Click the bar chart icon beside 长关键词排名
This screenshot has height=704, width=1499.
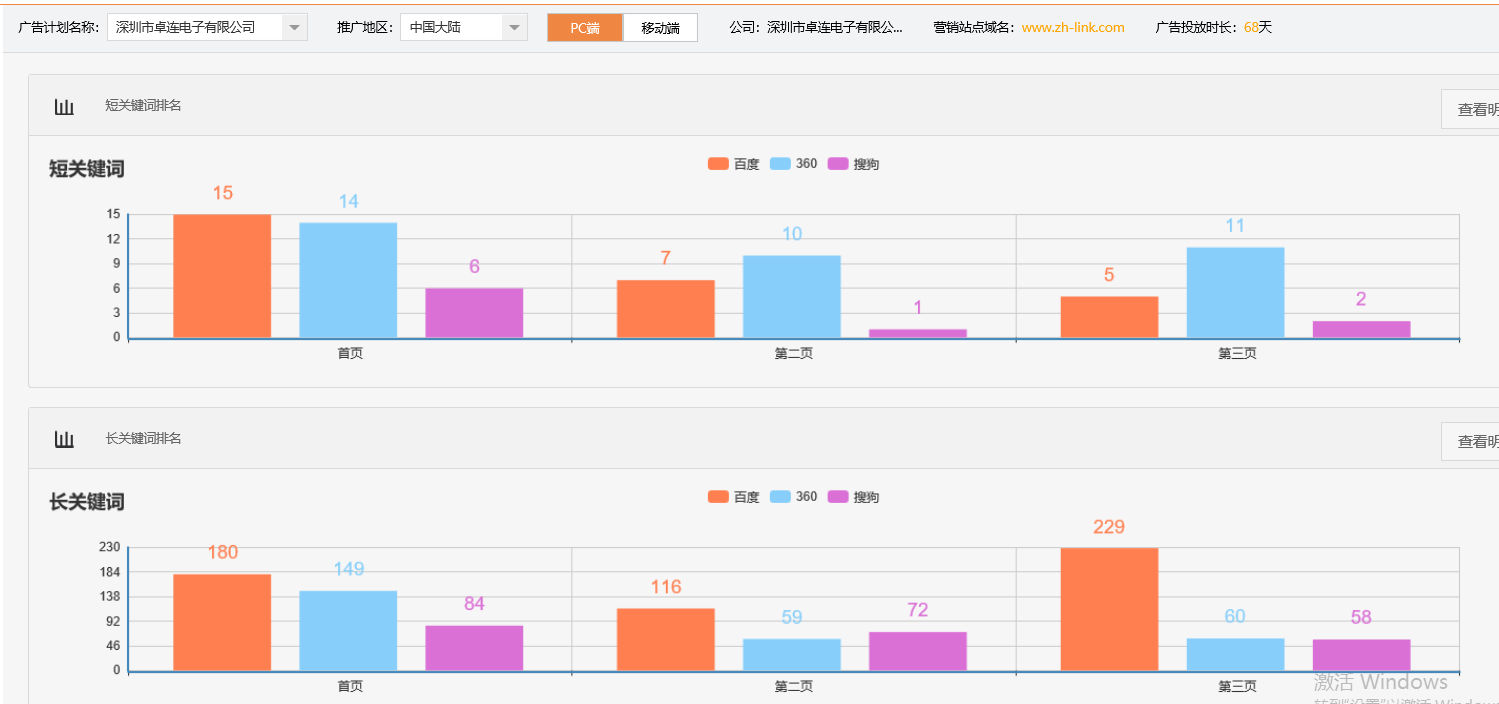64,439
